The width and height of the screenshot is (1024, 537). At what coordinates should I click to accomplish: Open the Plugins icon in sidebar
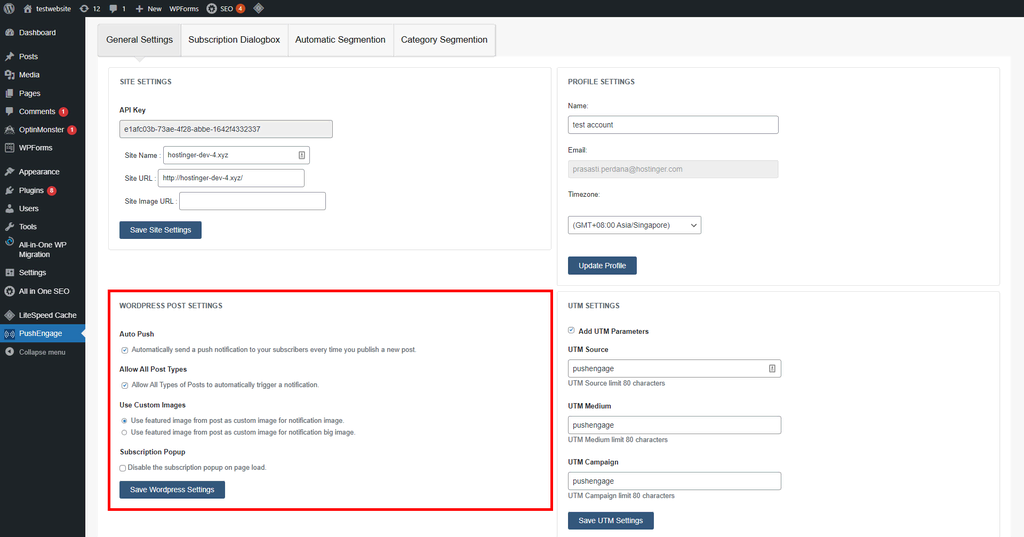(9, 190)
